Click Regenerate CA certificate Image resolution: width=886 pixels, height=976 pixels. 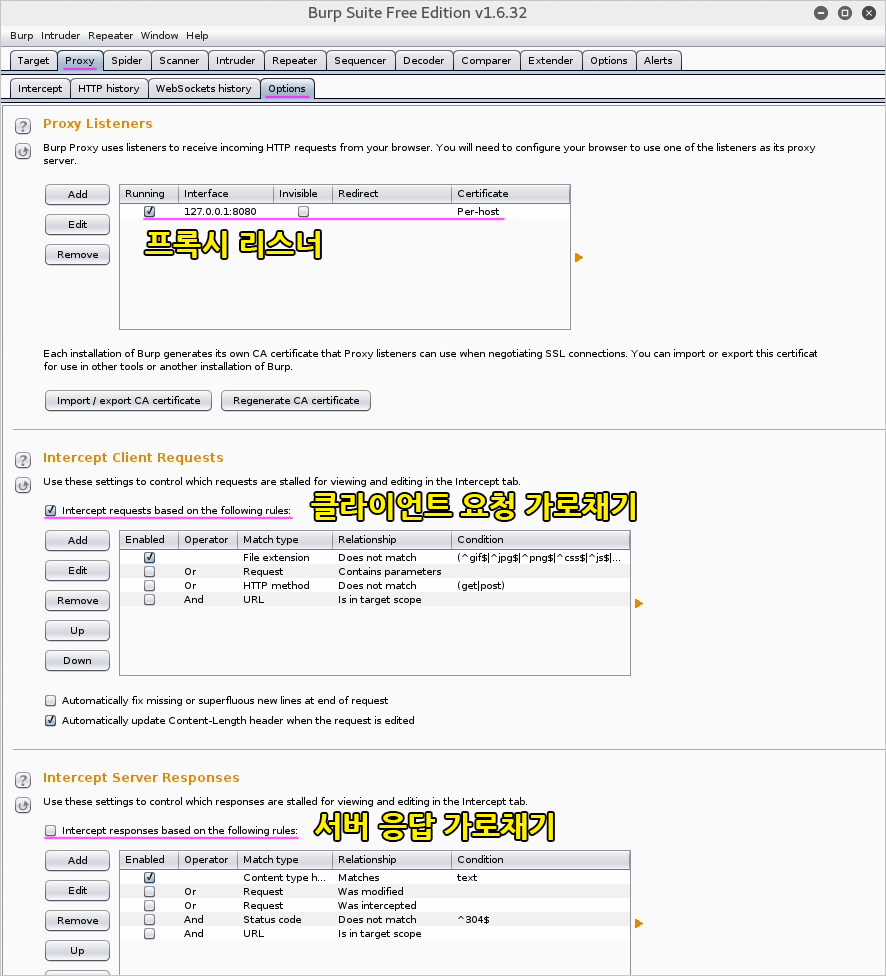pos(296,400)
